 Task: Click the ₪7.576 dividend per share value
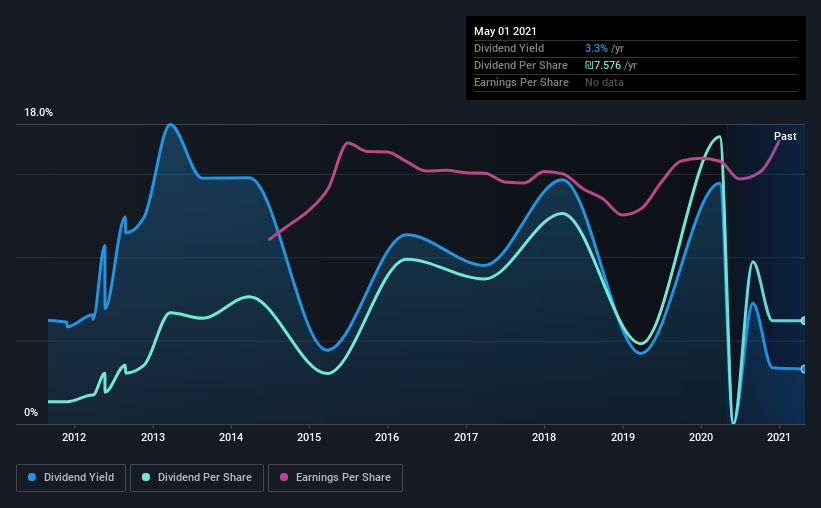pos(603,65)
